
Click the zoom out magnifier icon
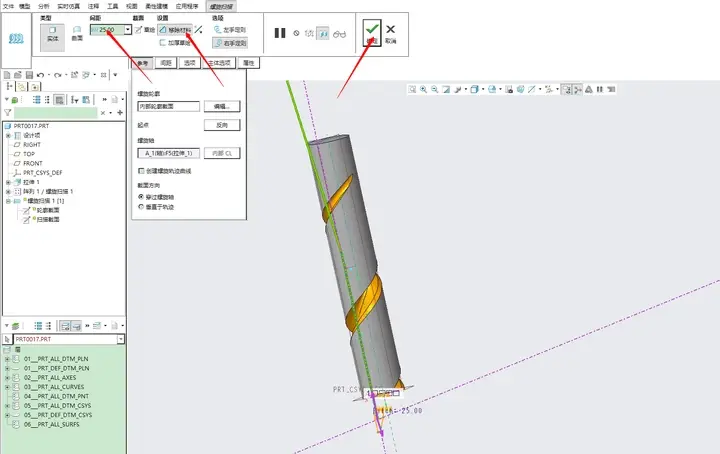pyautogui.click(x=434, y=90)
